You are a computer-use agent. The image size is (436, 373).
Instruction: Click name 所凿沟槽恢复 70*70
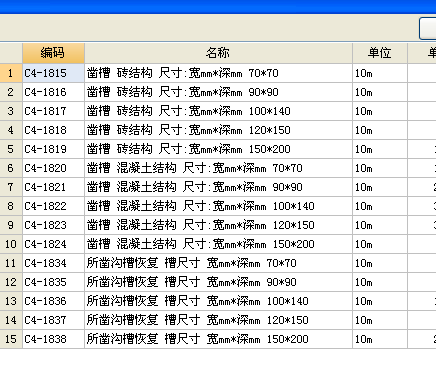coord(218,263)
